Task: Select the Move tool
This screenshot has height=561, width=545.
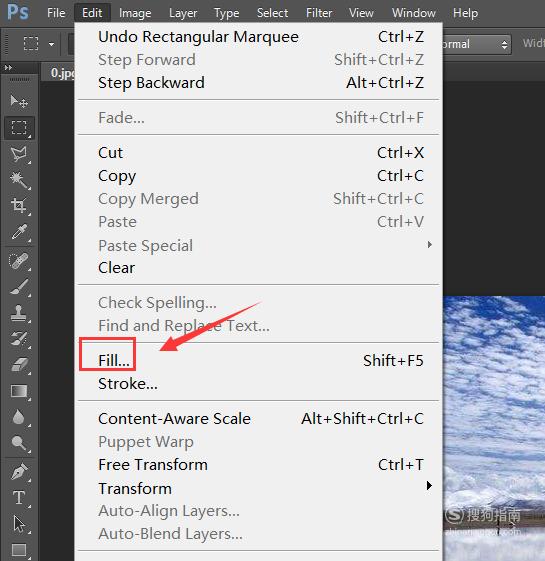Action: tap(19, 102)
